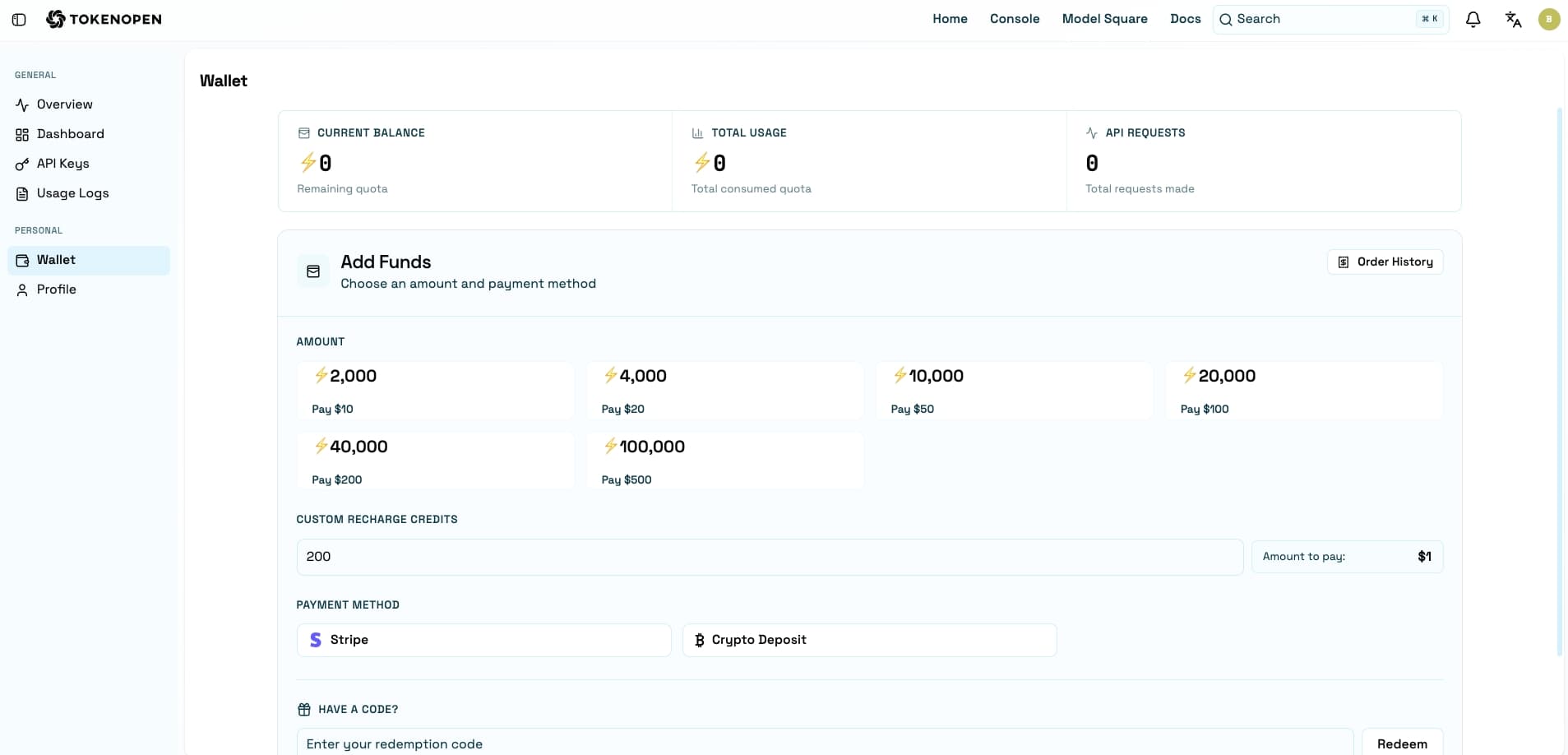Click the Wallet page heading
This screenshot has width=1568, height=755.
[224, 81]
